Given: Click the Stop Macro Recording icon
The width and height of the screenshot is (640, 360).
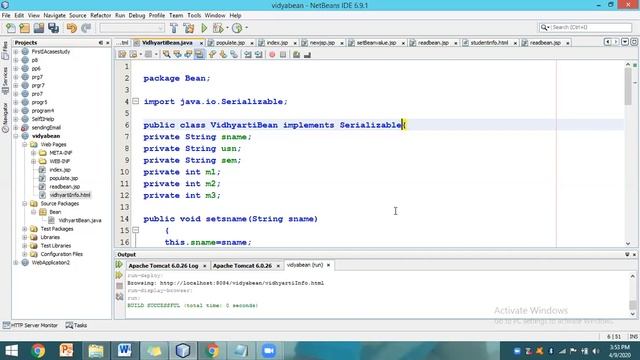Looking at the screenshot, I should (283, 54).
